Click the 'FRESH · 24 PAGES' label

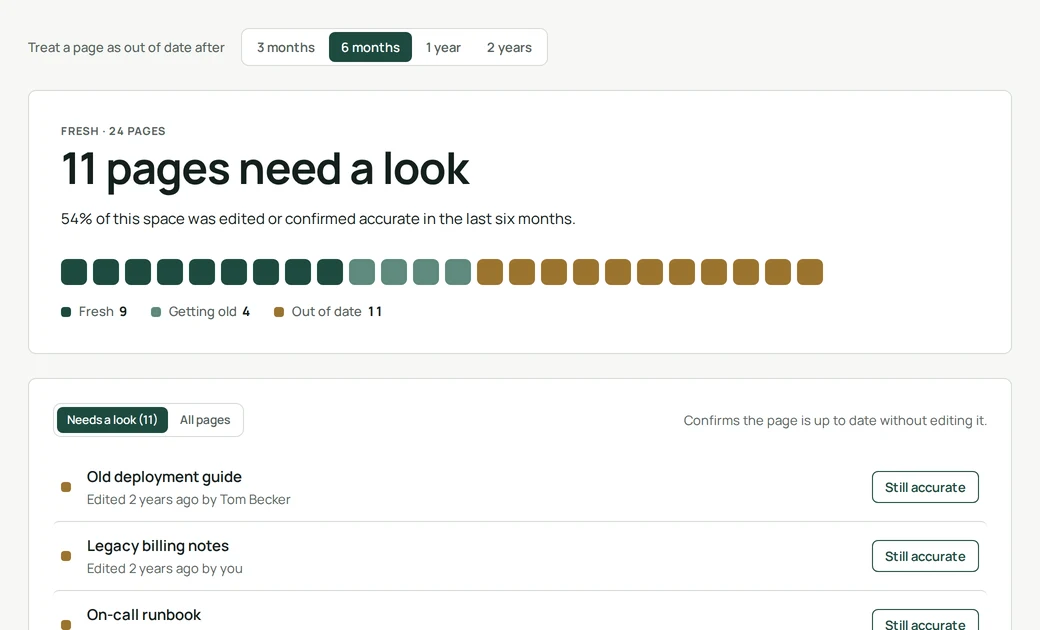click(x=113, y=131)
